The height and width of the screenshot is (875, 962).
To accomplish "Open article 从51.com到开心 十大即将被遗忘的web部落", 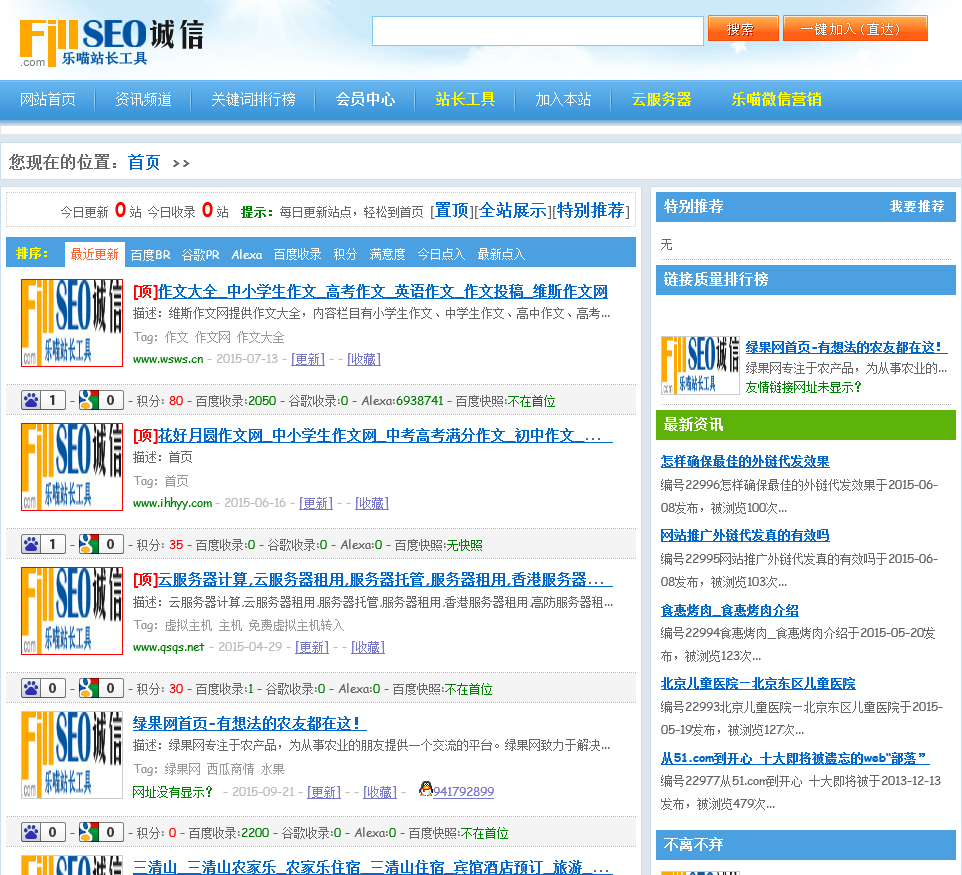I will coord(795,758).
